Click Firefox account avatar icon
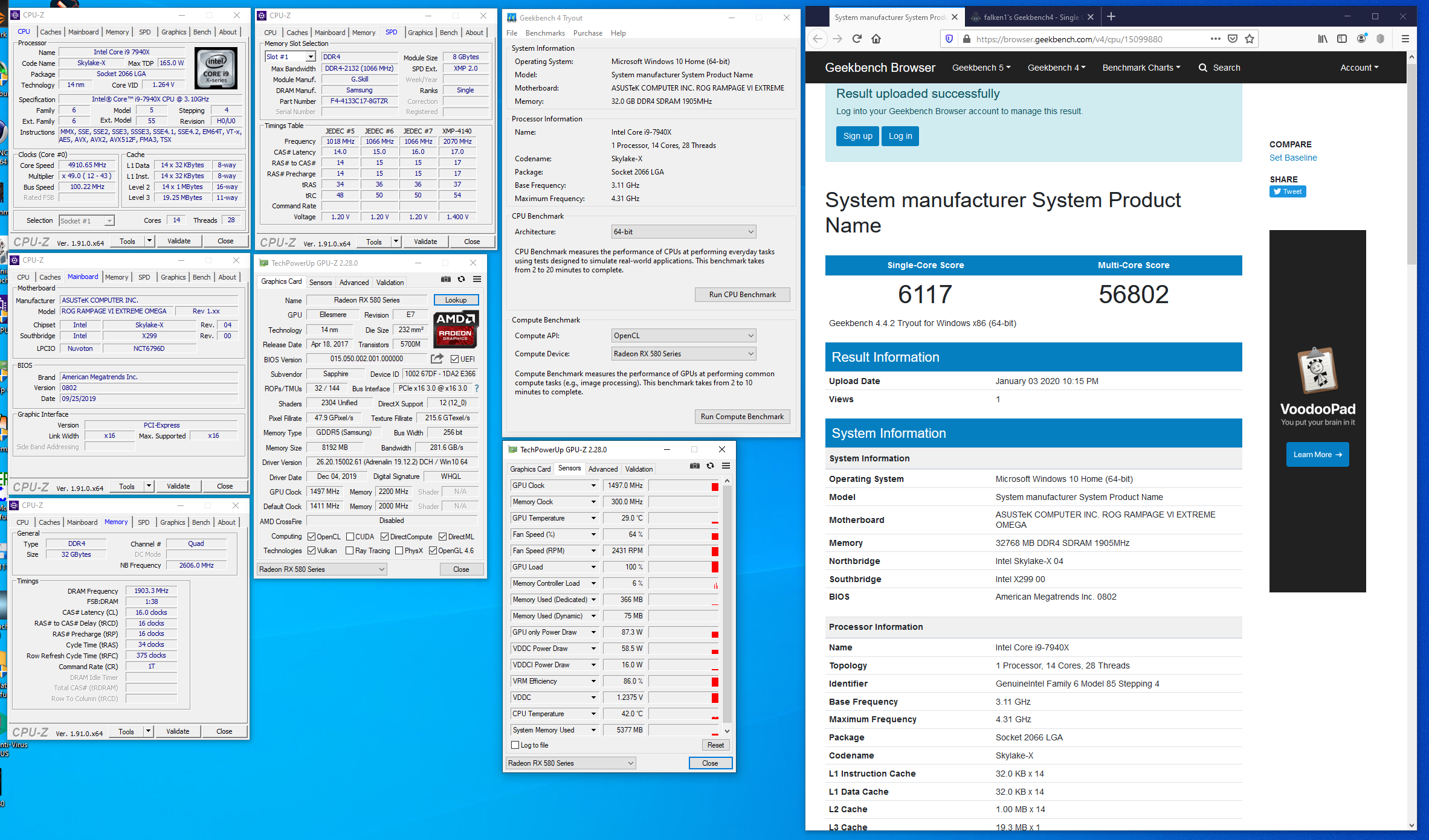The height and width of the screenshot is (840, 1429). point(1361,39)
